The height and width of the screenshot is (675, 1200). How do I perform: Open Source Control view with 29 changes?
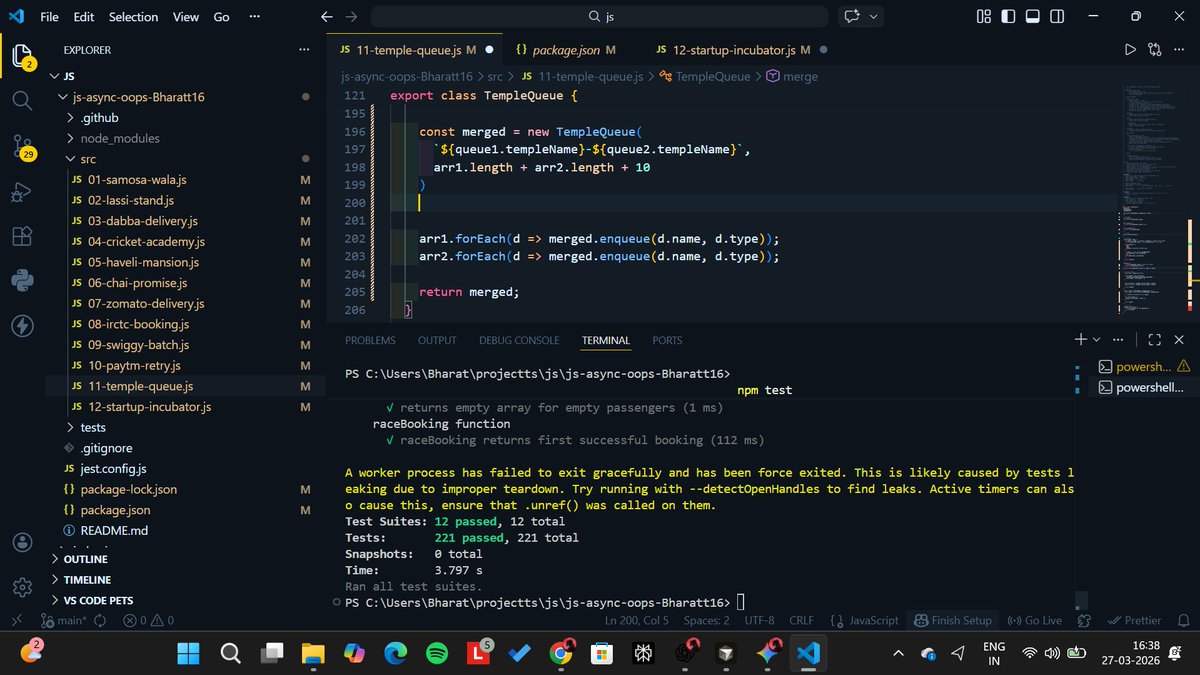tap(22, 146)
